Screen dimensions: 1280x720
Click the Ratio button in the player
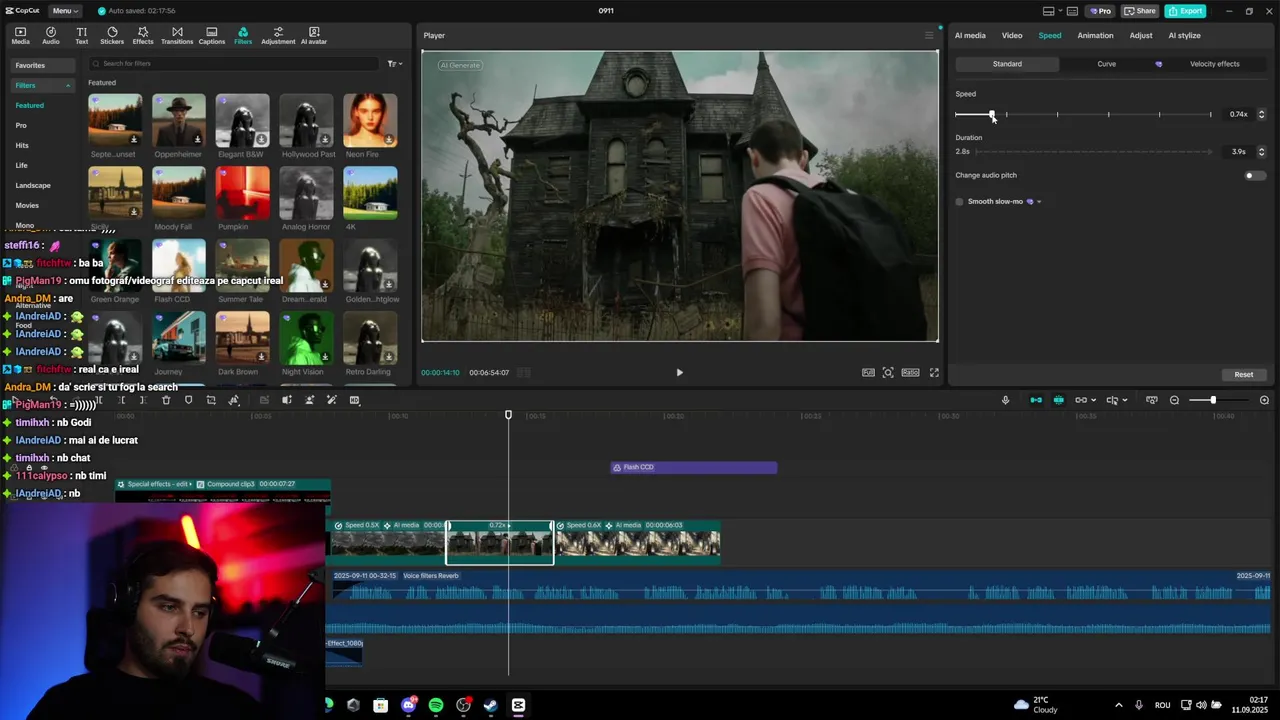point(910,373)
